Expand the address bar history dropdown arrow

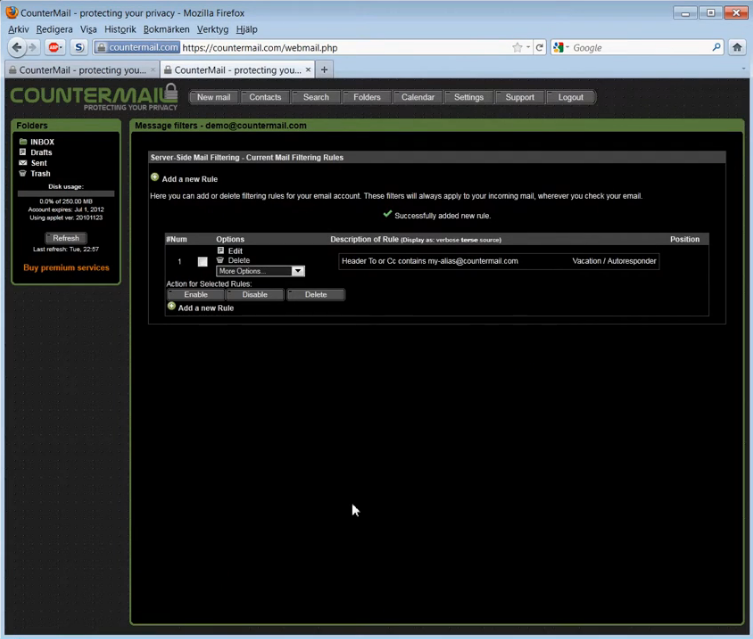[x=528, y=47]
